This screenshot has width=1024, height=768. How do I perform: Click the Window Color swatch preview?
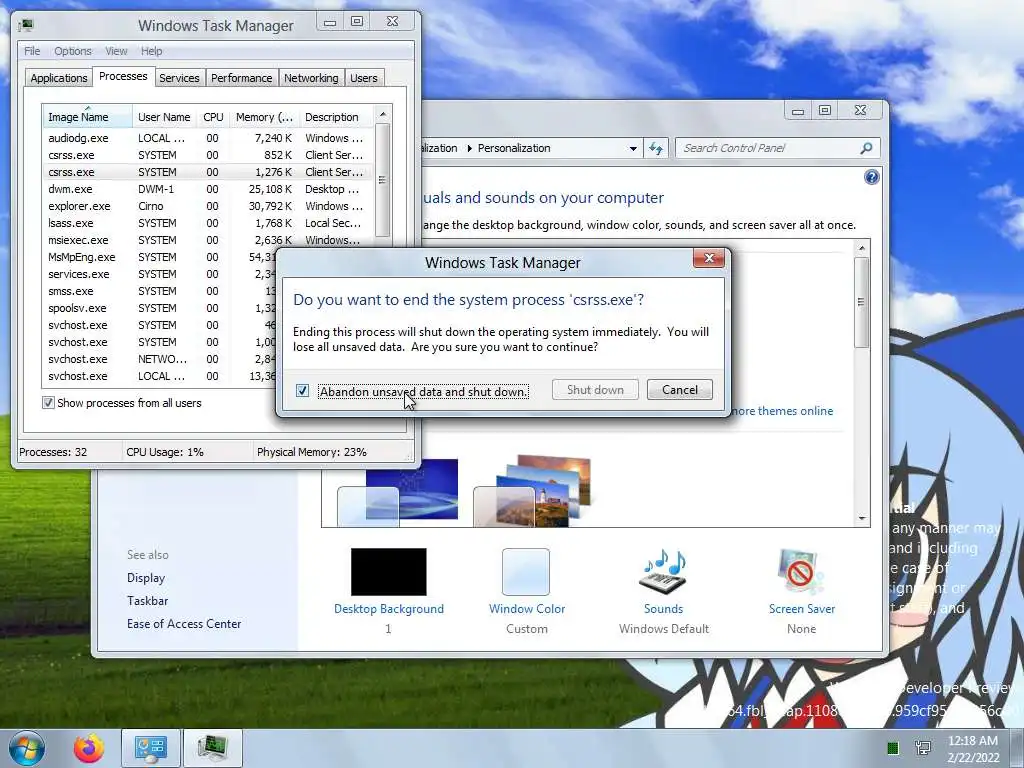pyautogui.click(x=526, y=571)
